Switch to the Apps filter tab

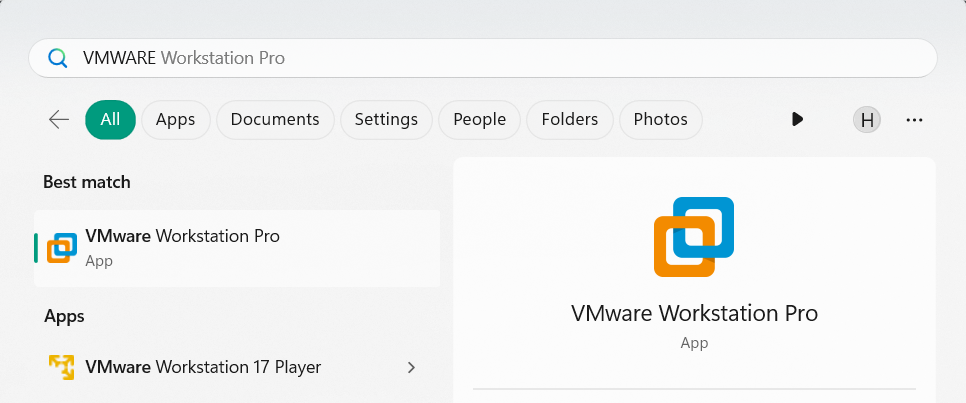pyautogui.click(x=175, y=120)
